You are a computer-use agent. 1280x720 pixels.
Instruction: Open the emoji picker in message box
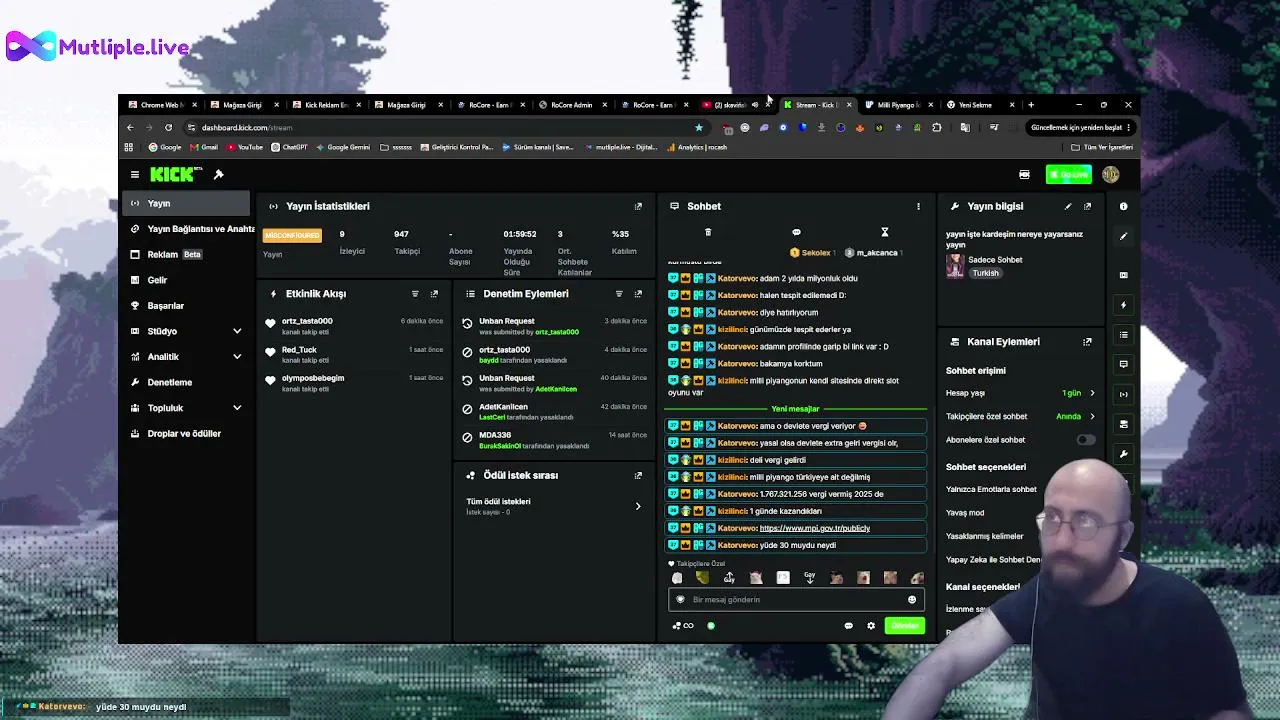coord(911,600)
